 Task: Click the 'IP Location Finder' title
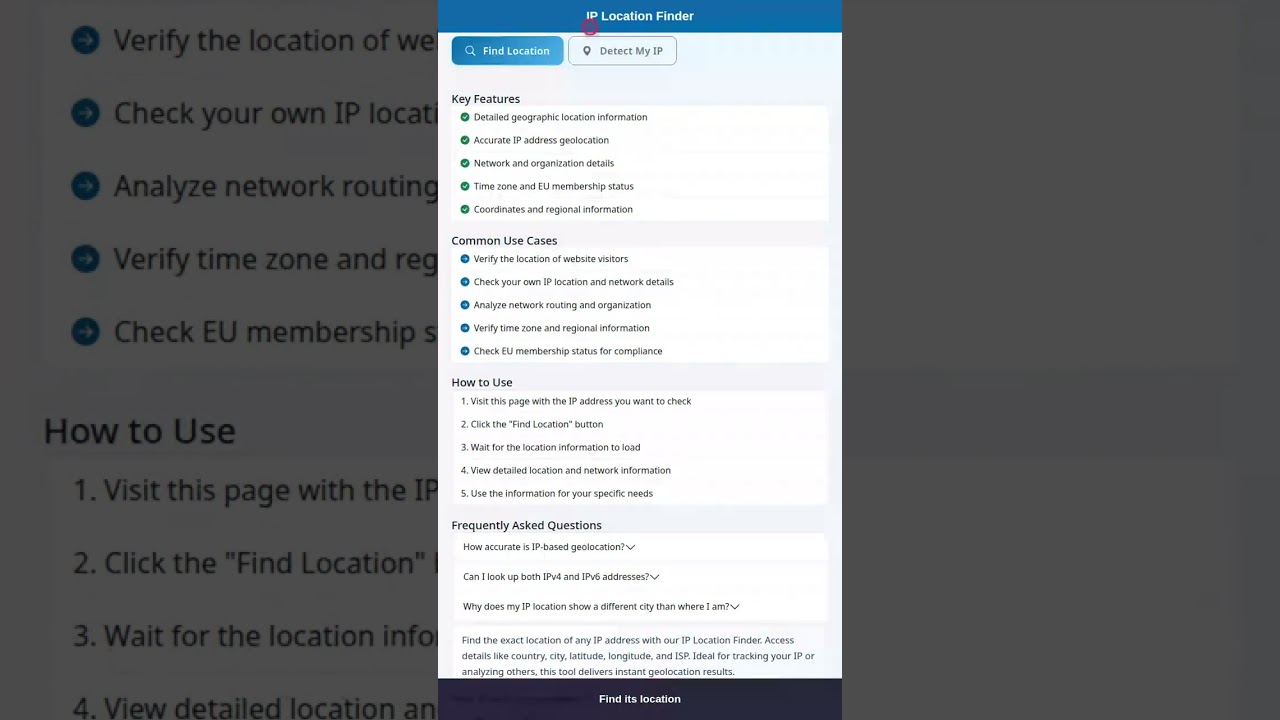pos(640,16)
